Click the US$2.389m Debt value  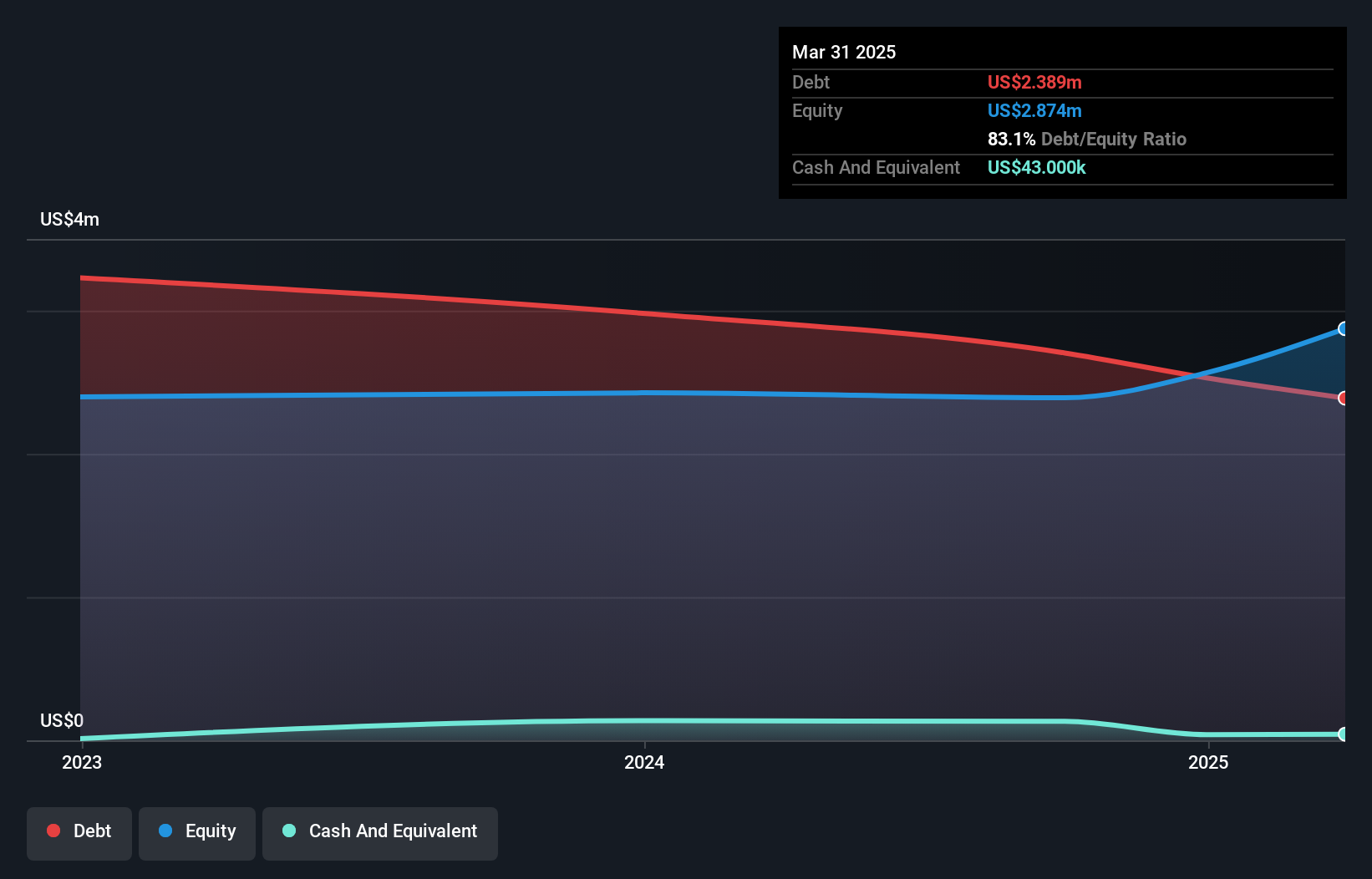1034,82
